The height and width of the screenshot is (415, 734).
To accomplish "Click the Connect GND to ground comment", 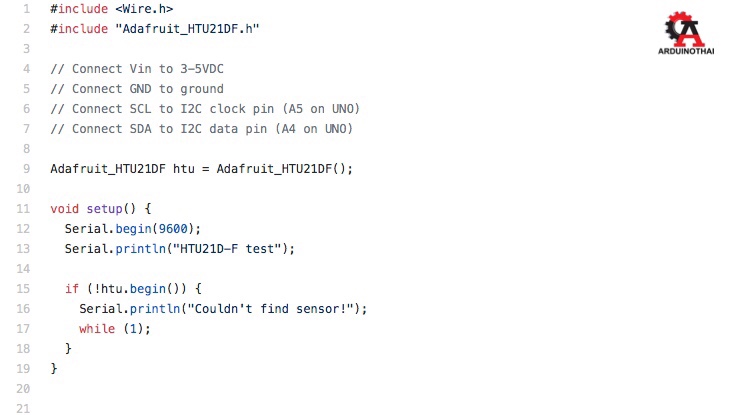I will 137,89.
